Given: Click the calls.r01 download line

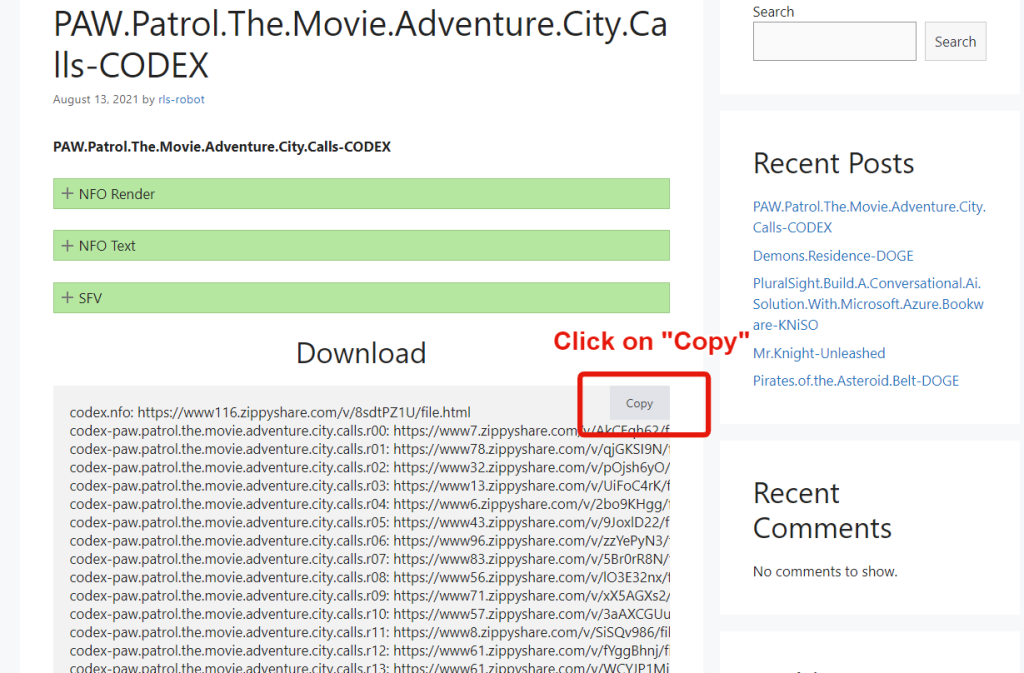Looking at the screenshot, I should coord(370,449).
